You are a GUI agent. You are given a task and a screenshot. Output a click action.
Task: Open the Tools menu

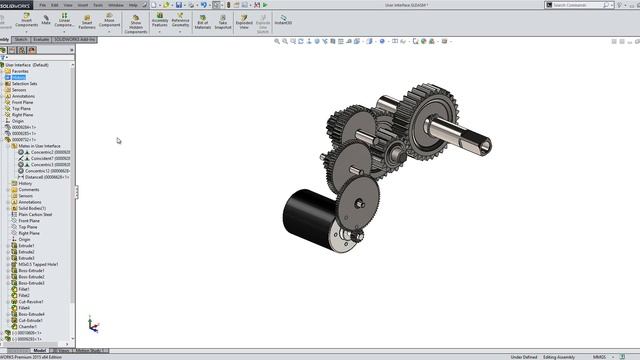(x=98, y=5)
